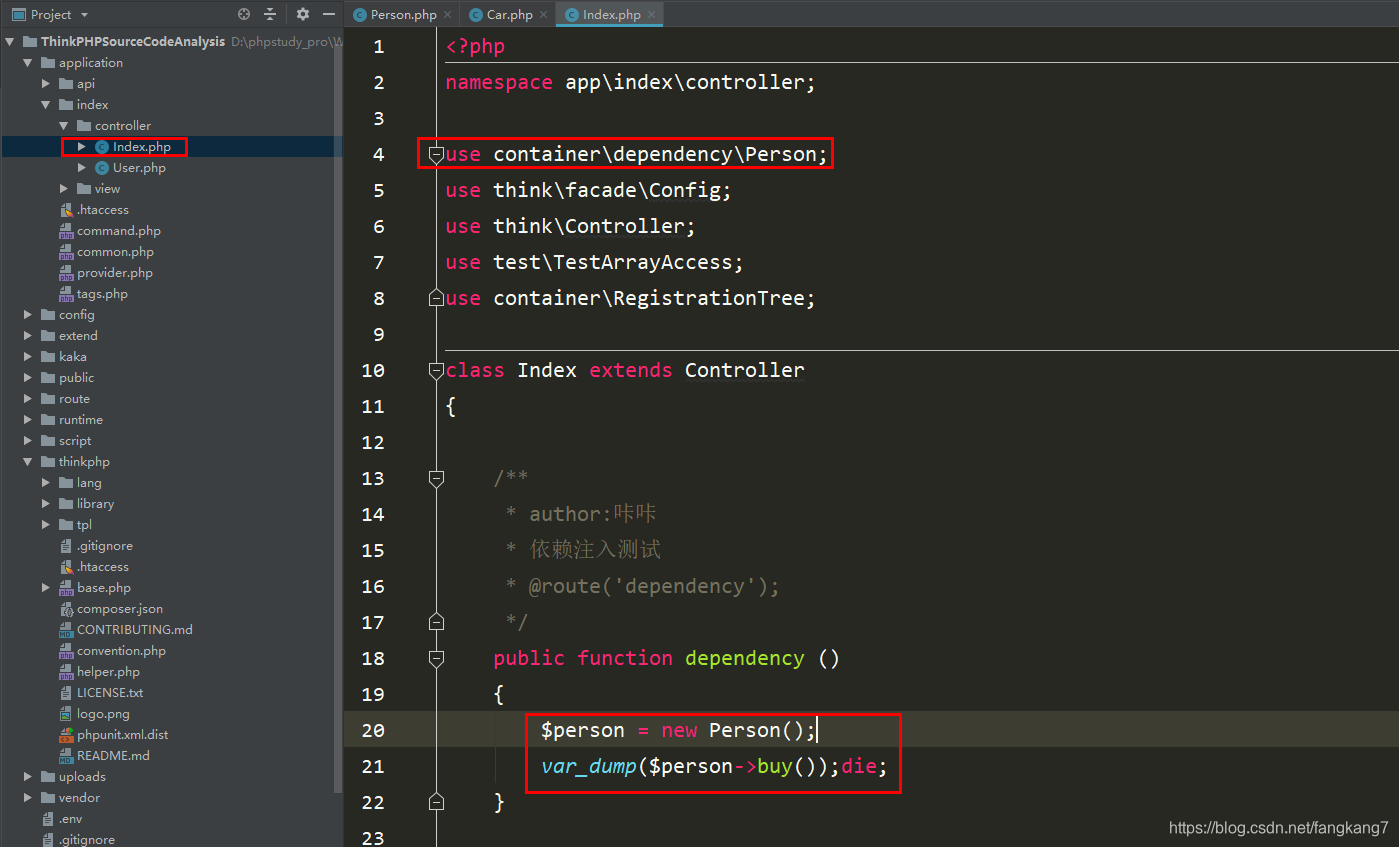Click the composer.json file icon
The height and width of the screenshot is (847, 1399).
click(66, 609)
